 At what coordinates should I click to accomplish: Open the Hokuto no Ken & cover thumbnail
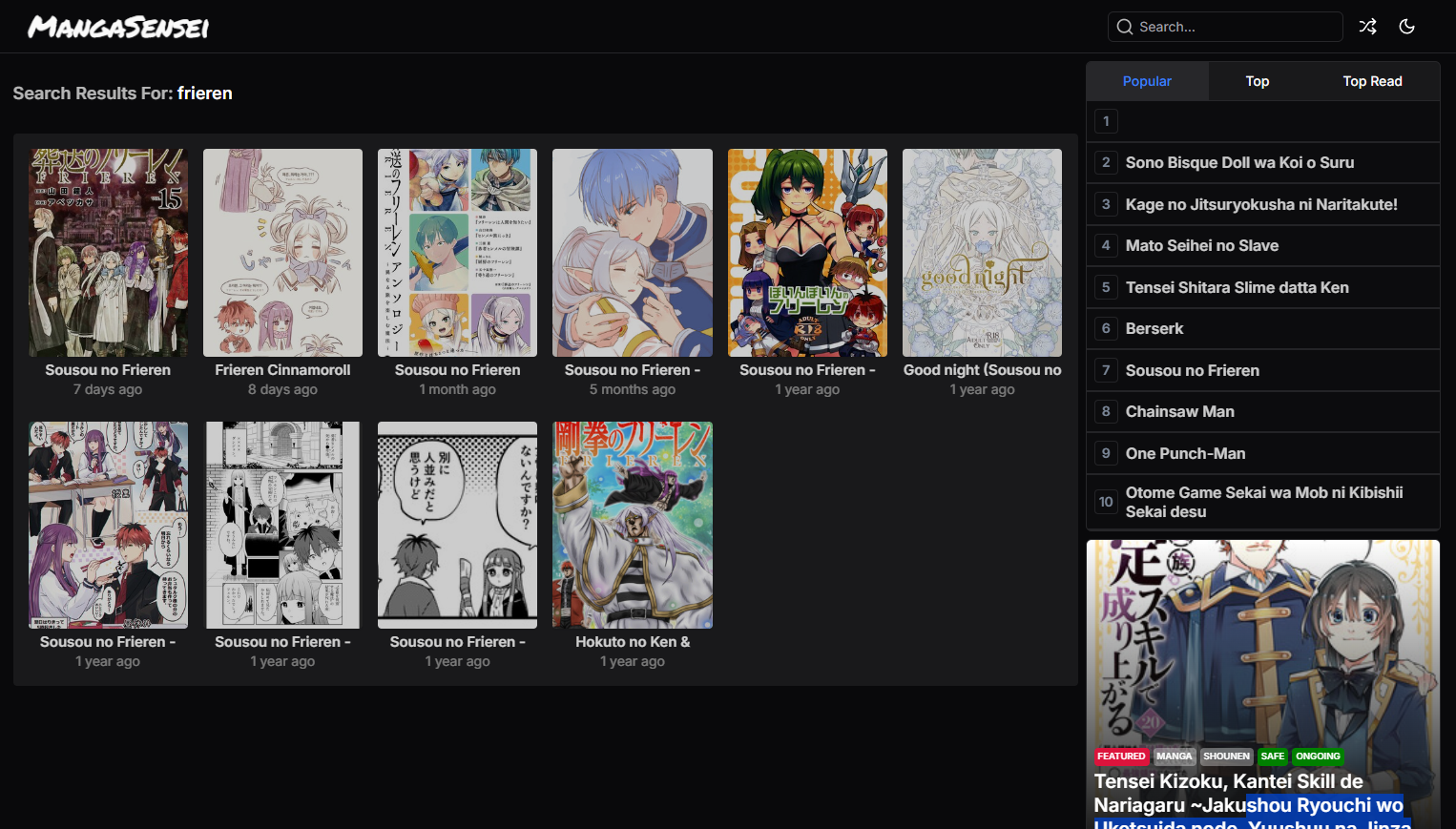[x=633, y=525]
